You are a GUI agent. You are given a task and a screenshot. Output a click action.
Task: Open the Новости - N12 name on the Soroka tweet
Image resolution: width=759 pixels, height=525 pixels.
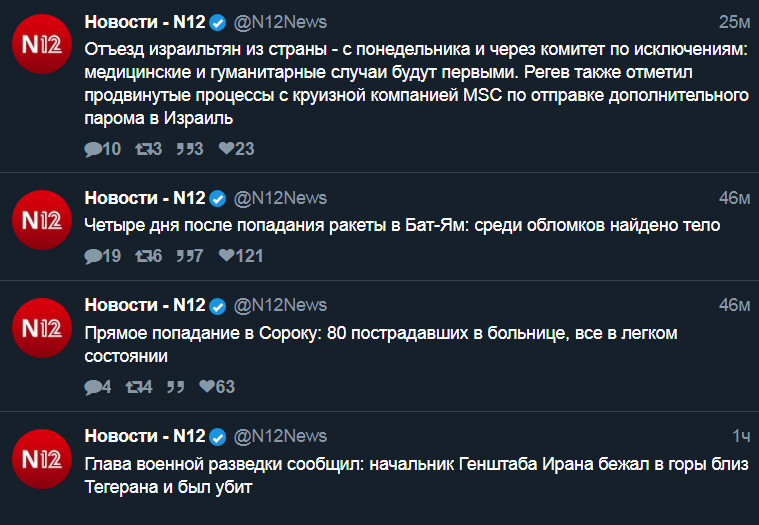tap(145, 305)
